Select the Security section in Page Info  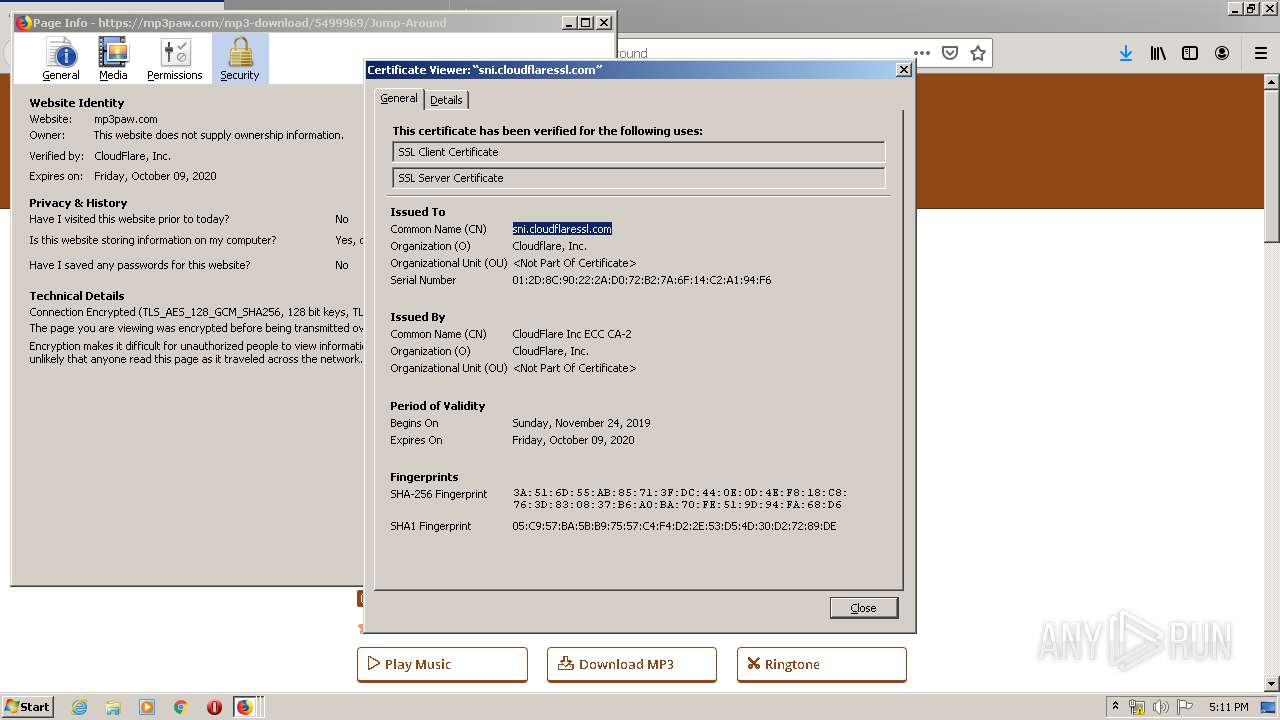coord(240,59)
